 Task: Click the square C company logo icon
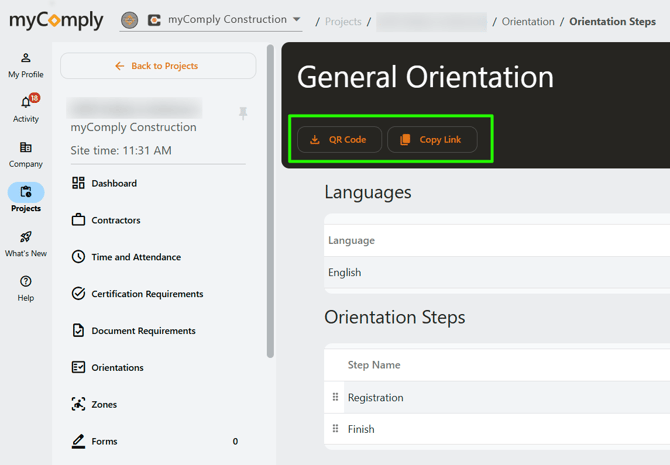[154, 20]
